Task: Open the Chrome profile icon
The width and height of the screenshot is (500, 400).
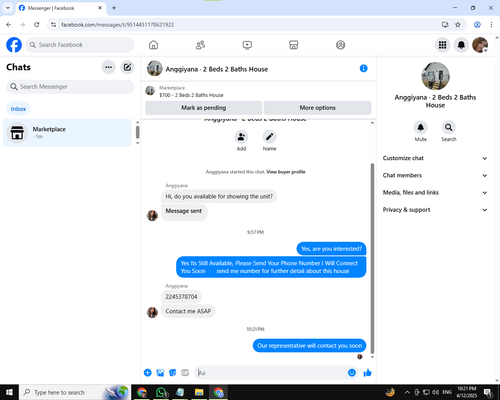Action: coord(477,25)
